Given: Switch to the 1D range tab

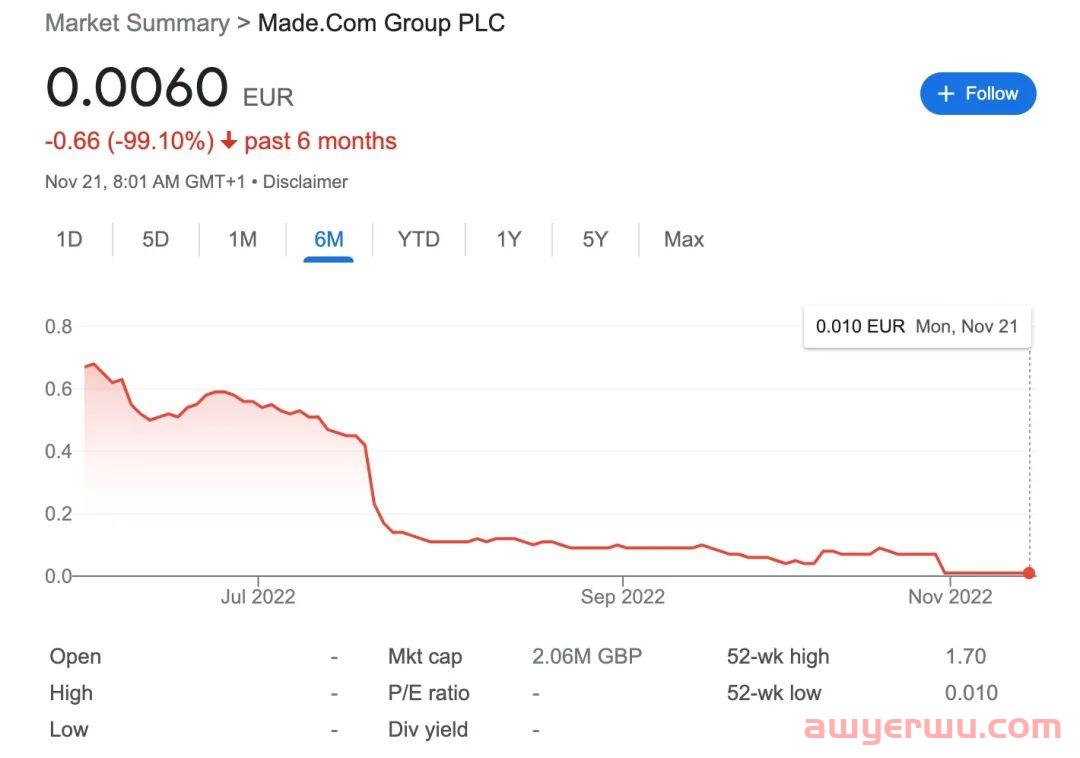Looking at the screenshot, I should [69, 239].
